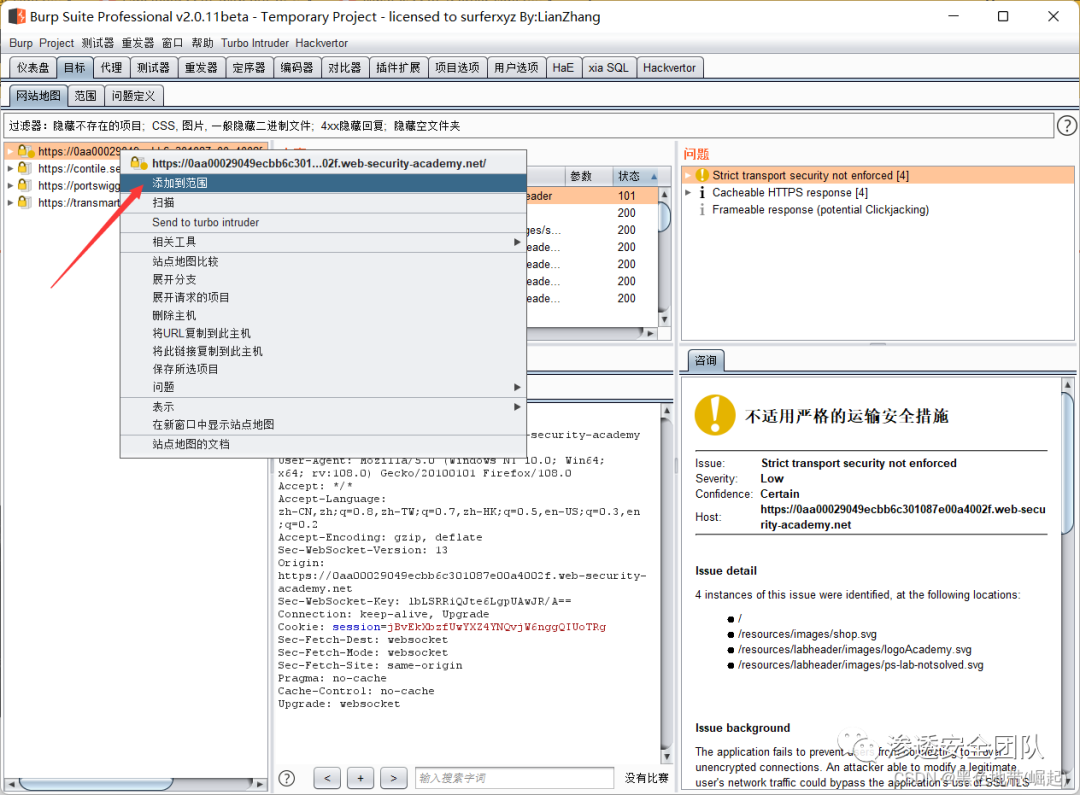Image resolution: width=1080 pixels, height=795 pixels.
Task: Switch to the 测试器 tab
Action: (x=153, y=68)
